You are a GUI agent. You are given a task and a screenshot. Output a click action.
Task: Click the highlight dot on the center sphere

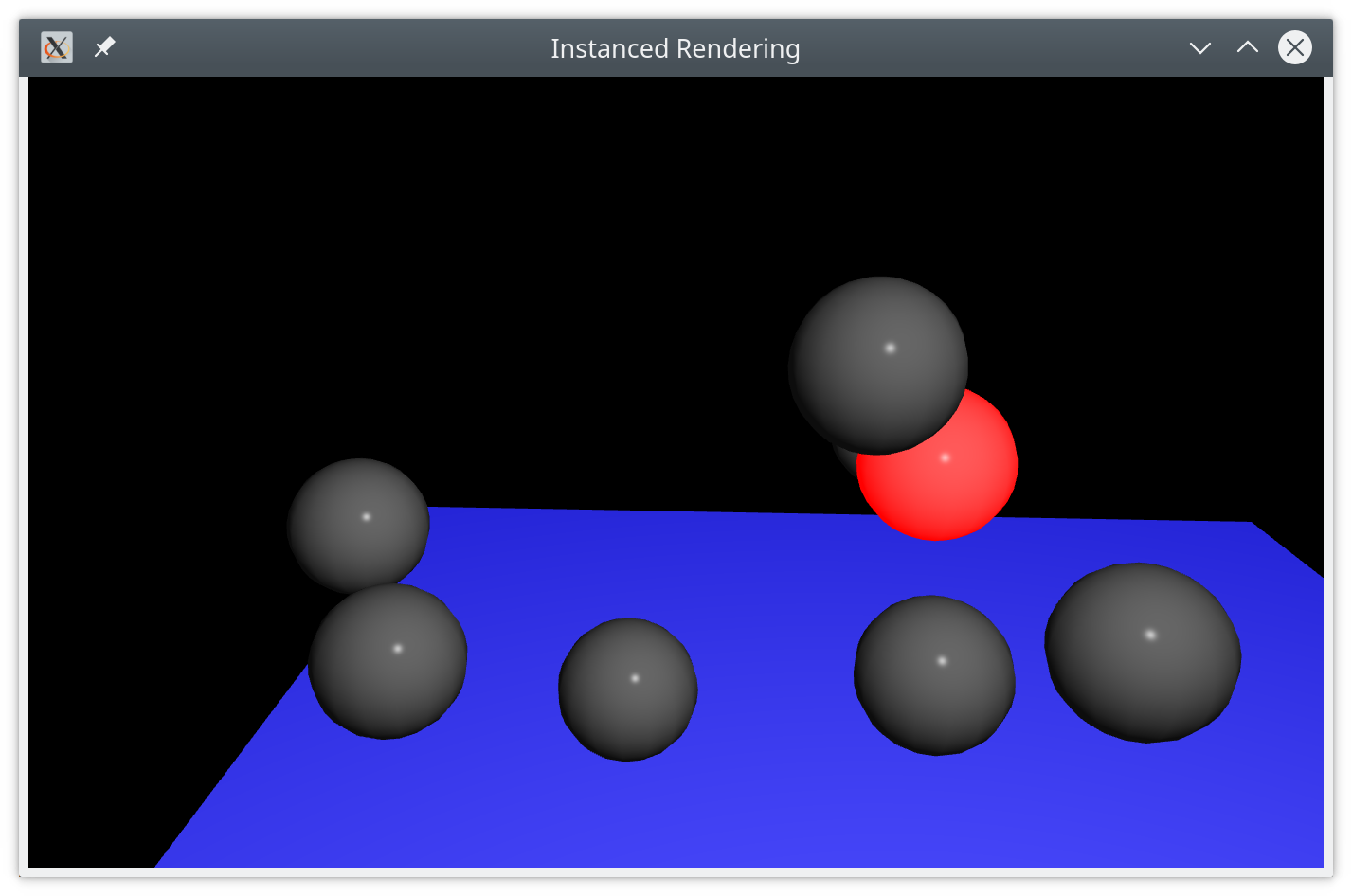(635, 678)
